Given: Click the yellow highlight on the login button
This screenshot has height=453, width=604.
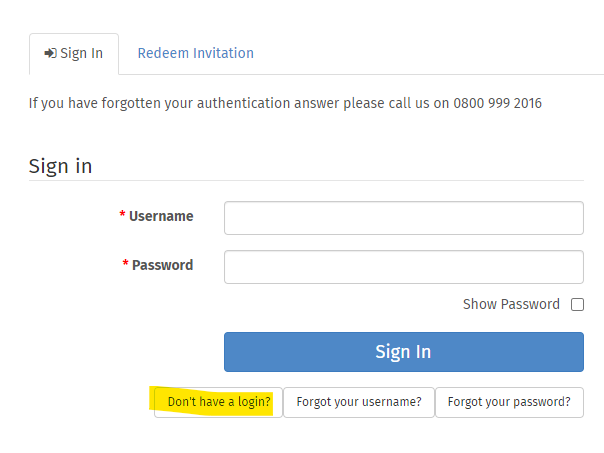Looking at the screenshot, I should click(x=211, y=401).
